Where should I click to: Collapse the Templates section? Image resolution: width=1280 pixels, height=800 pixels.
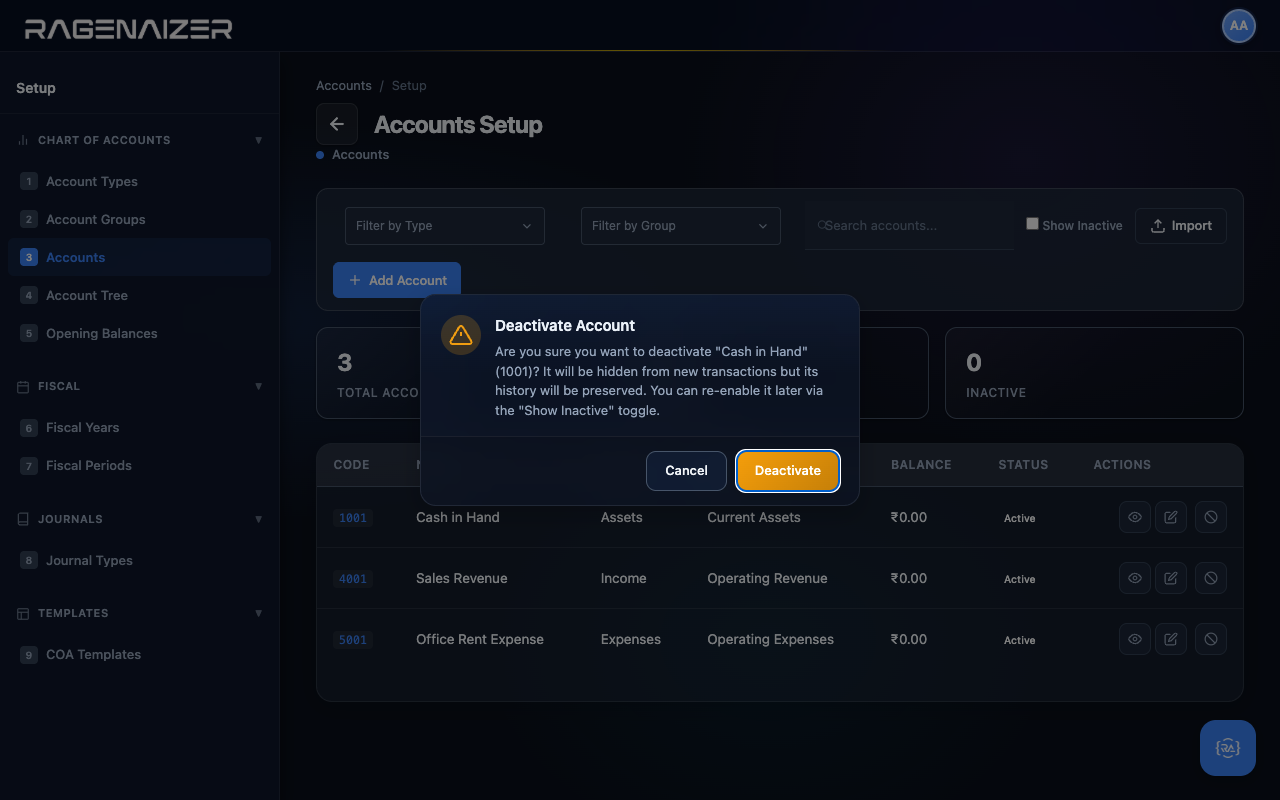coord(140,613)
